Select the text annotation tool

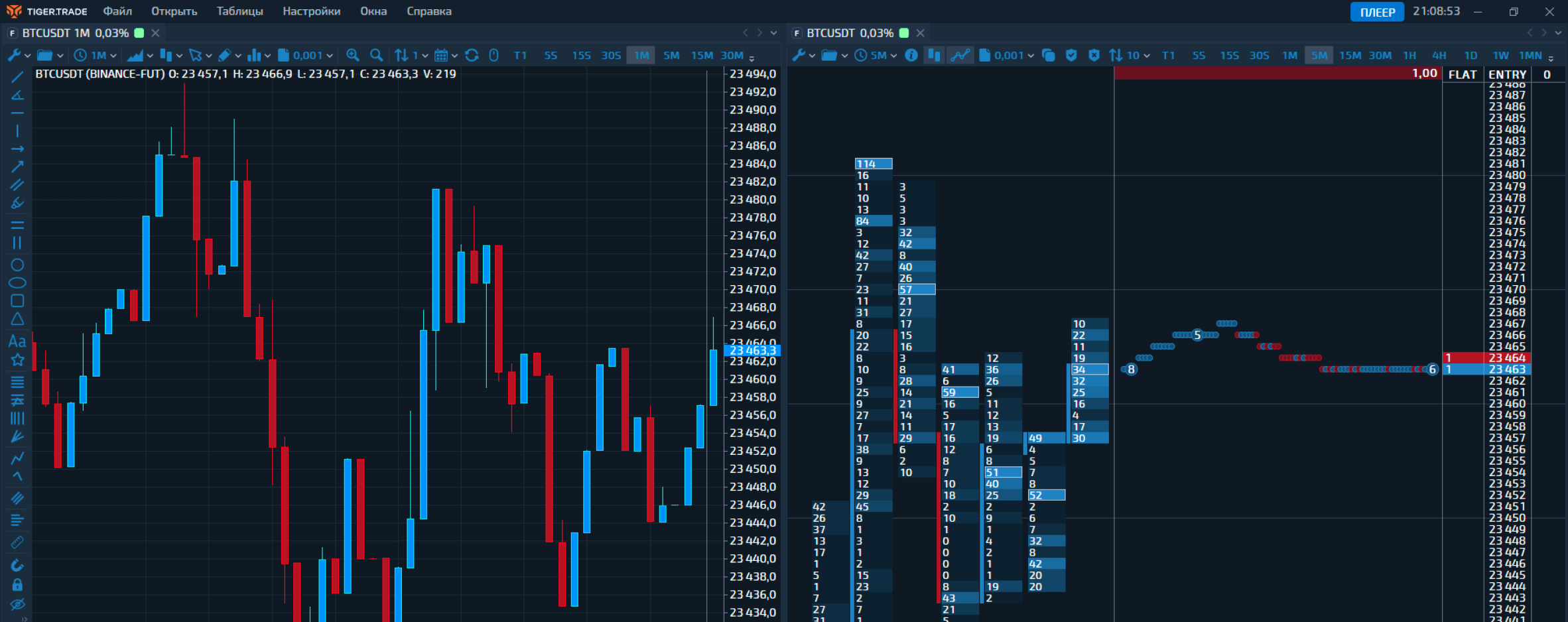coord(17,342)
